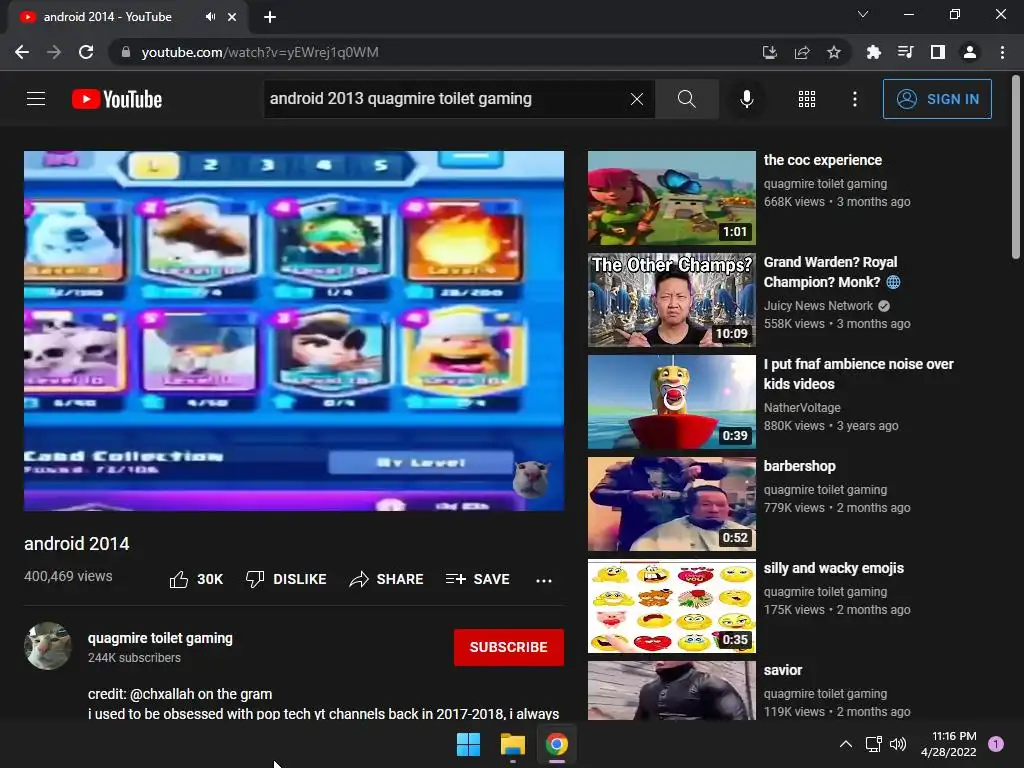Open clock and date 11:16 PM
The image size is (1024, 768).
[x=949, y=744]
